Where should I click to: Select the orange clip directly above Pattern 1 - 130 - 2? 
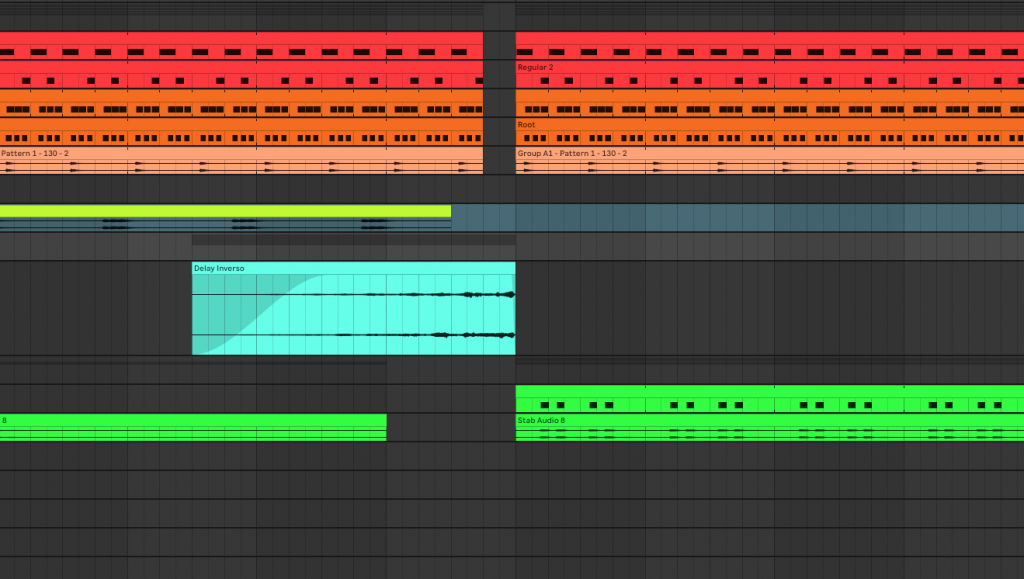[x=241, y=131]
